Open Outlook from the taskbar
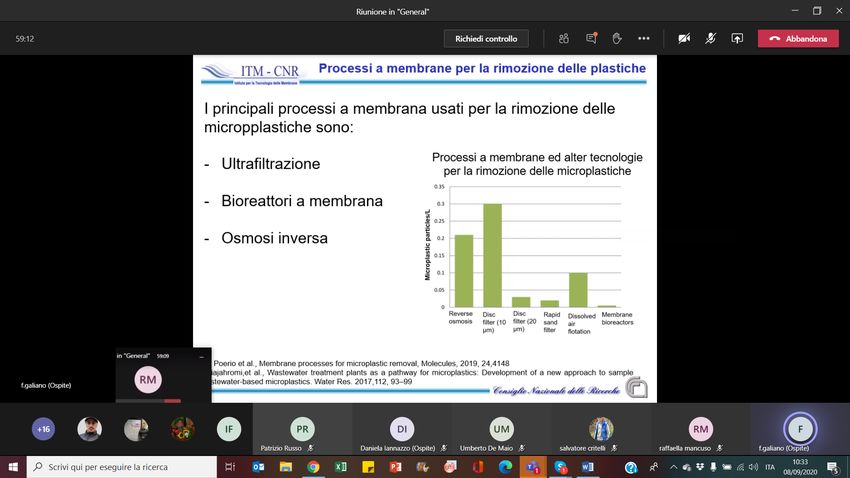850x478 pixels. point(258,467)
